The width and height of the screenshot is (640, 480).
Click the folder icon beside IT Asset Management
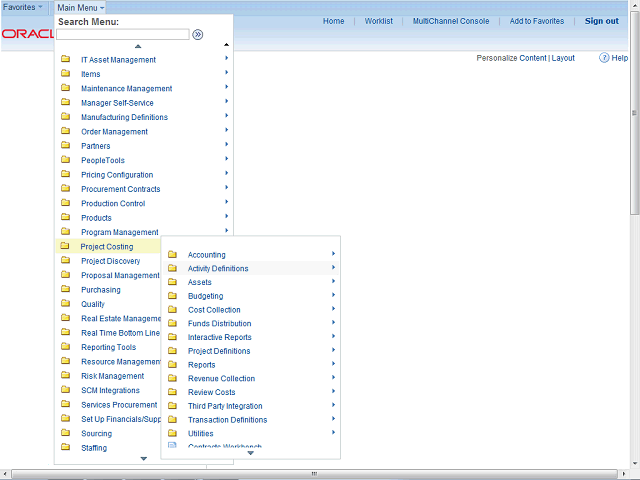click(65, 60)
